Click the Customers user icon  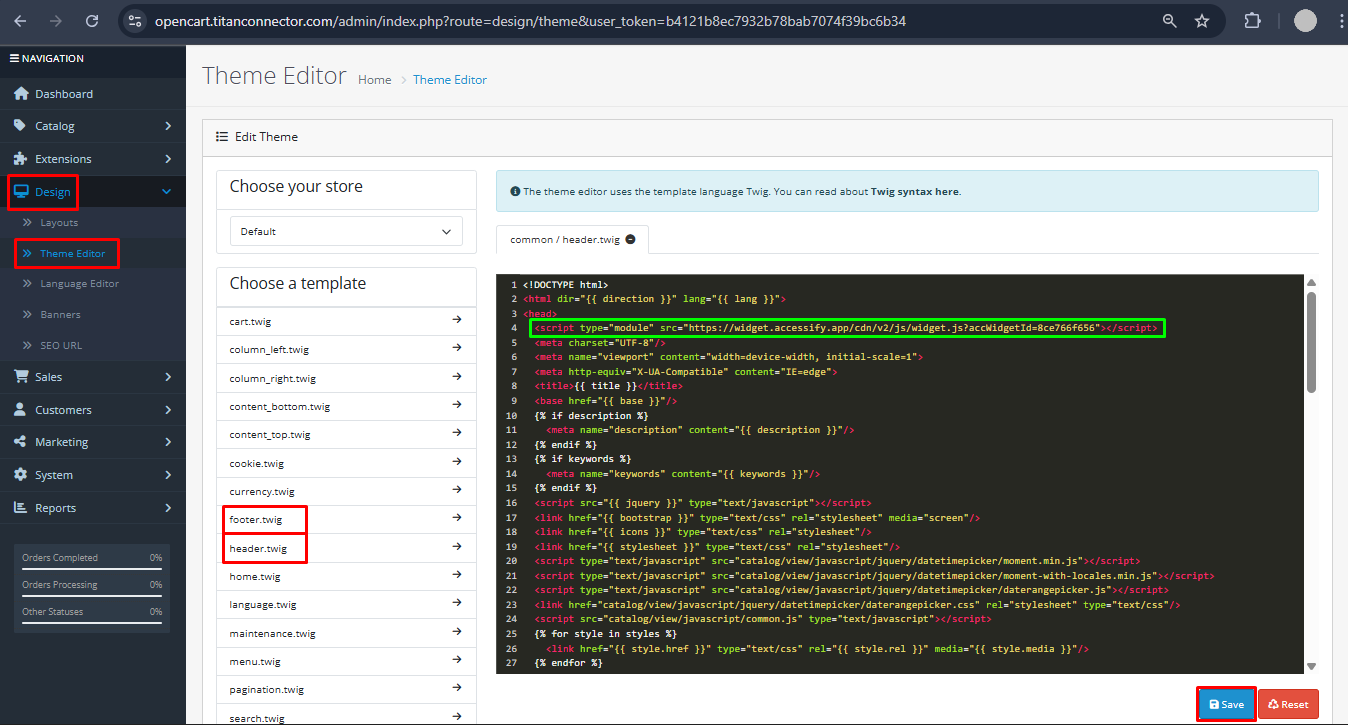tap(22, 409)
